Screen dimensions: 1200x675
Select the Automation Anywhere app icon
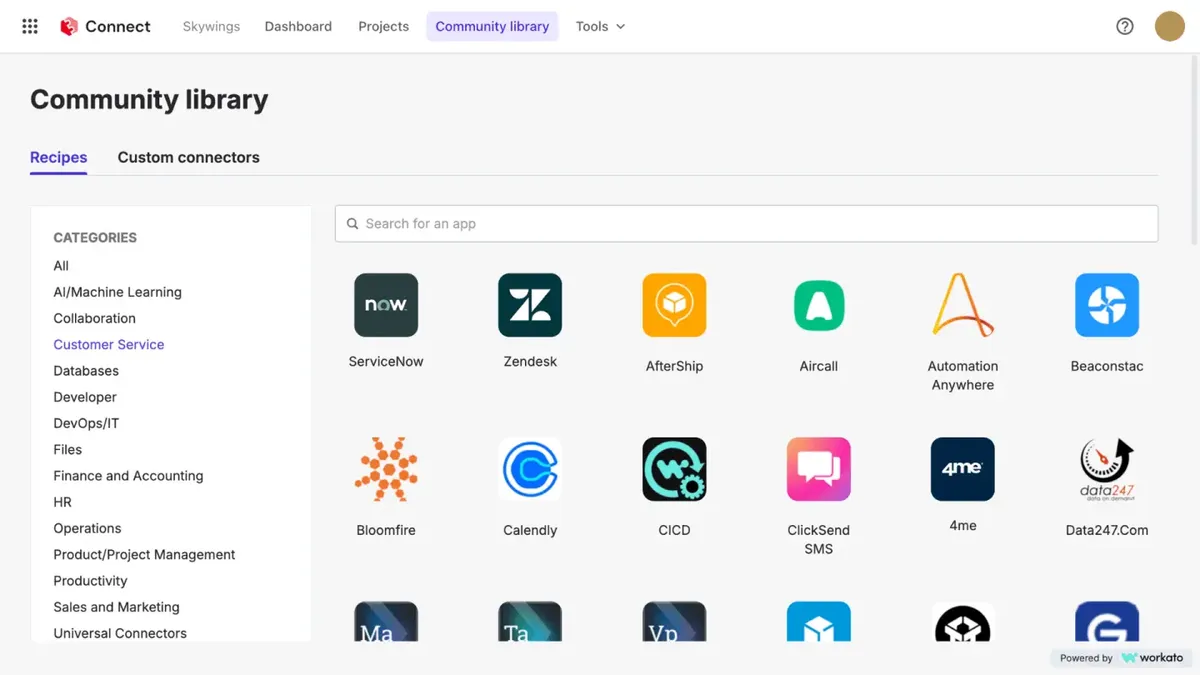[963, 305]
